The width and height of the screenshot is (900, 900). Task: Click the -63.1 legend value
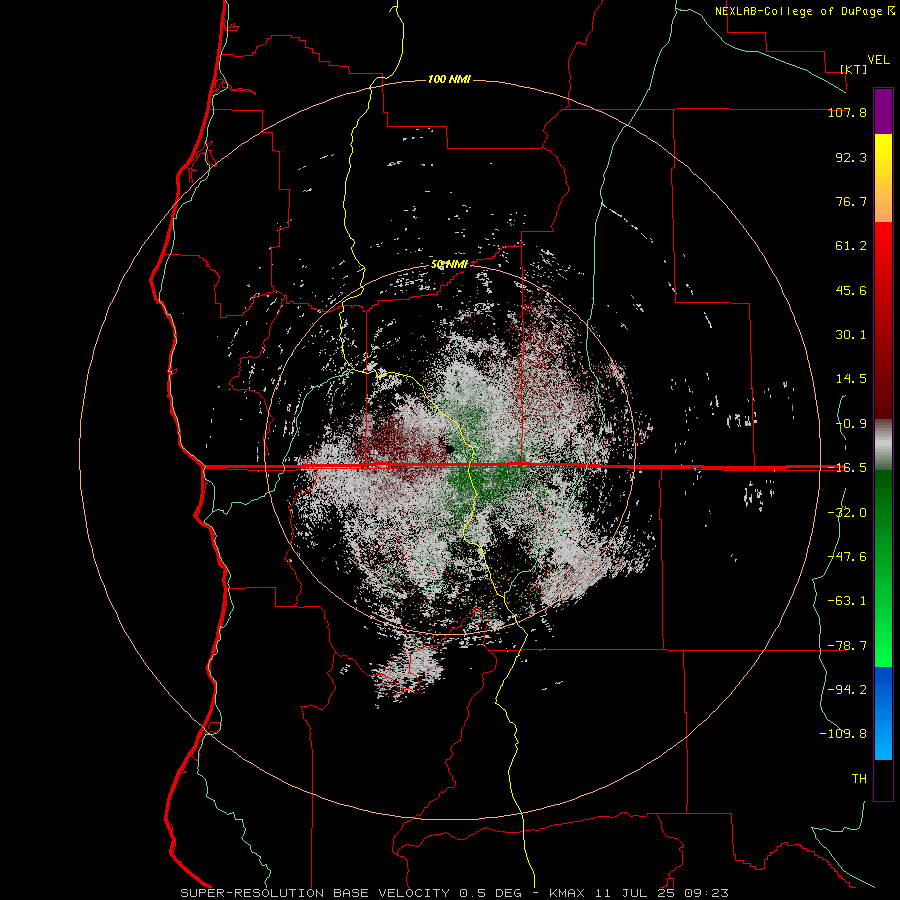847,601
